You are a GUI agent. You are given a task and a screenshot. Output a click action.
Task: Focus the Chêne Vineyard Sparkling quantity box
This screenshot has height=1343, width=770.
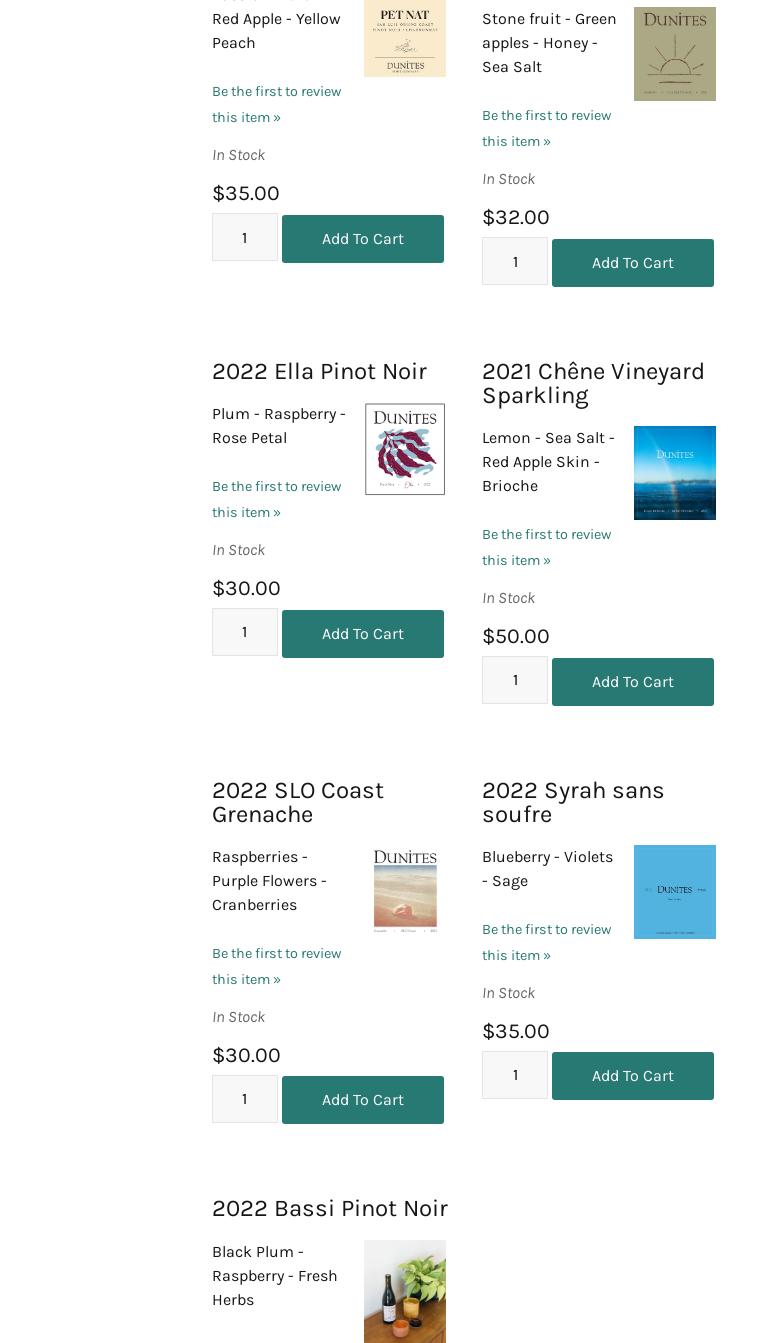click(514, 680)
